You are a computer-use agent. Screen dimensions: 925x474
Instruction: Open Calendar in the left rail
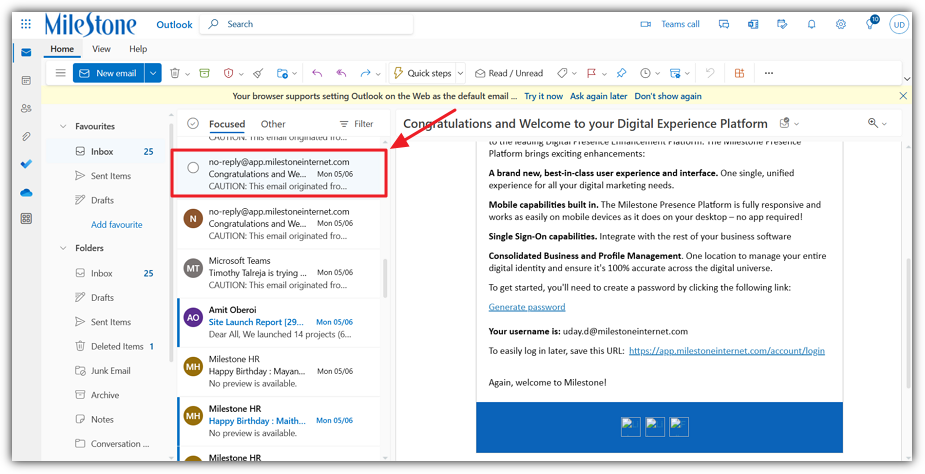click(26, 80)
